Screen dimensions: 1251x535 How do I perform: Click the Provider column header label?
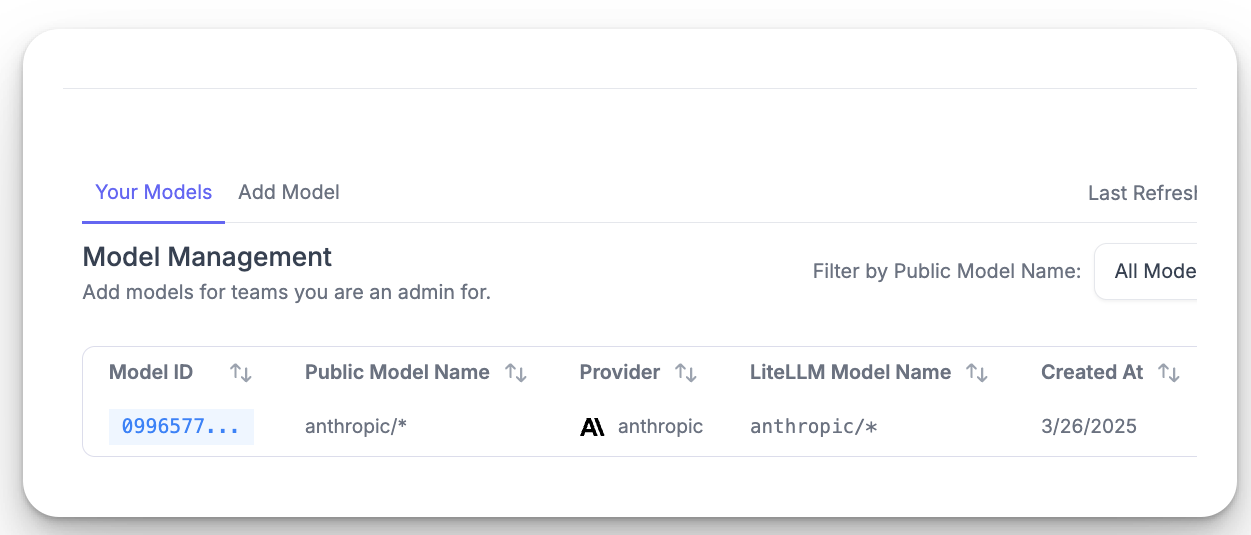[x=620, y=373]
